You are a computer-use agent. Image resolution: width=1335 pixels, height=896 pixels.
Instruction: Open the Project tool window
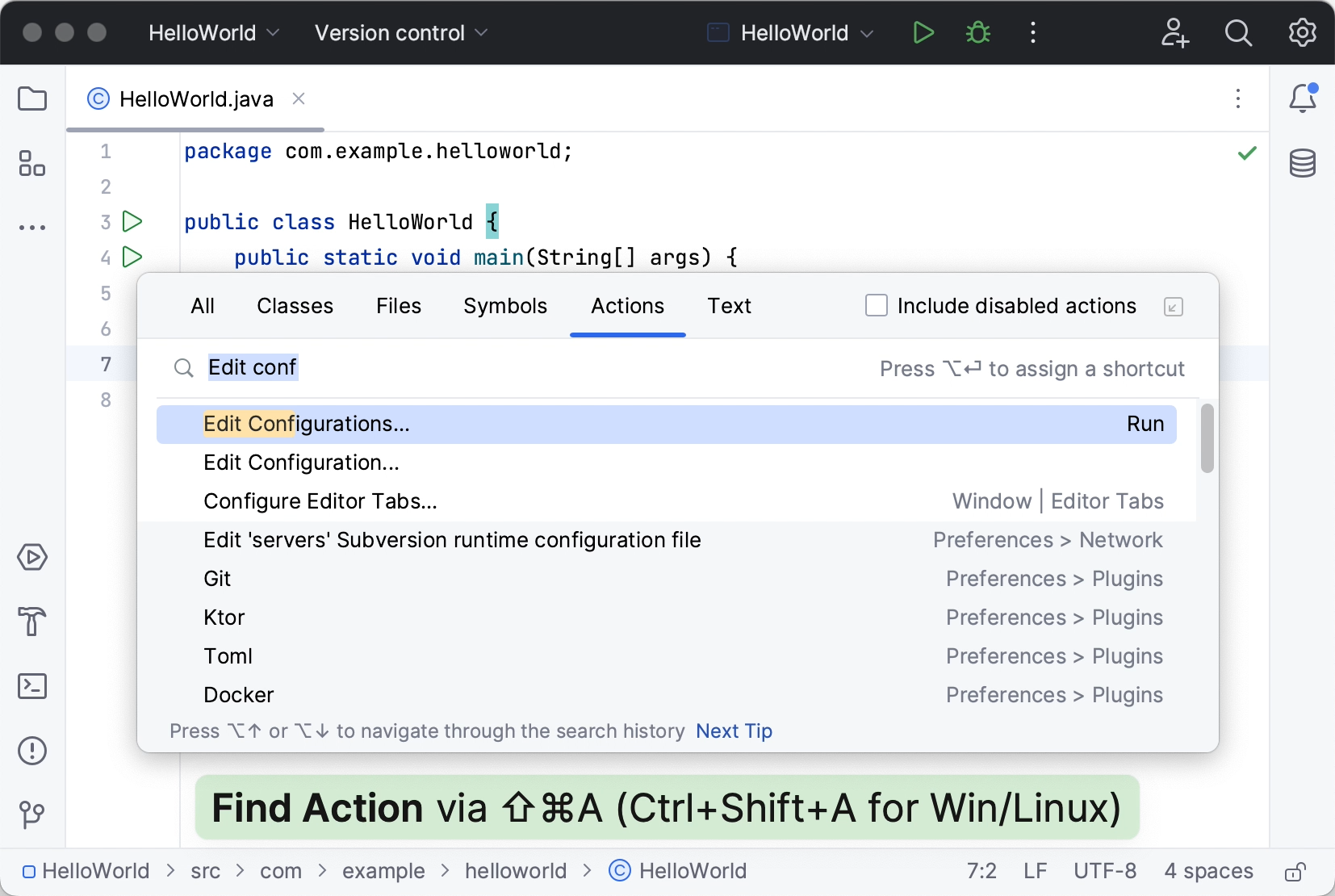[x=32, y=98]
